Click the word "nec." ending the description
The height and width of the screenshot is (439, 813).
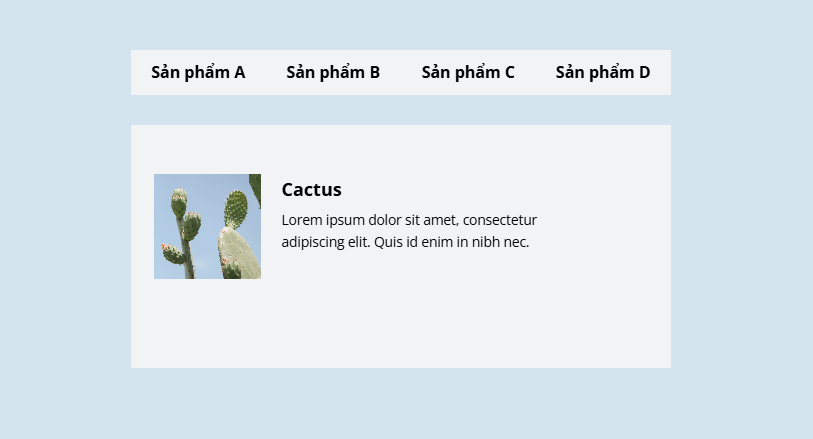[x=516, y=242]
